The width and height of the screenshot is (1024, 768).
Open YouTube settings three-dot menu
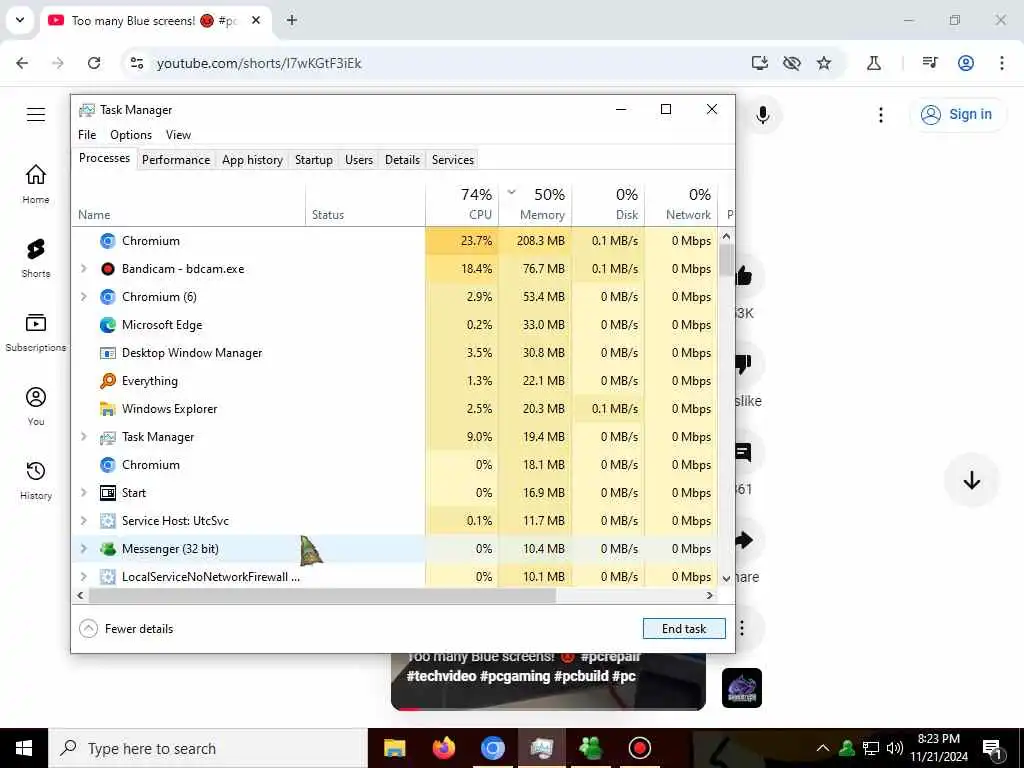point(881,115)
